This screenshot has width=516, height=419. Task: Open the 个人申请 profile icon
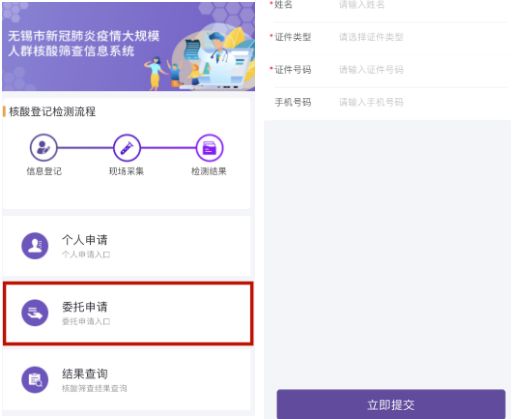coord(35,246)
